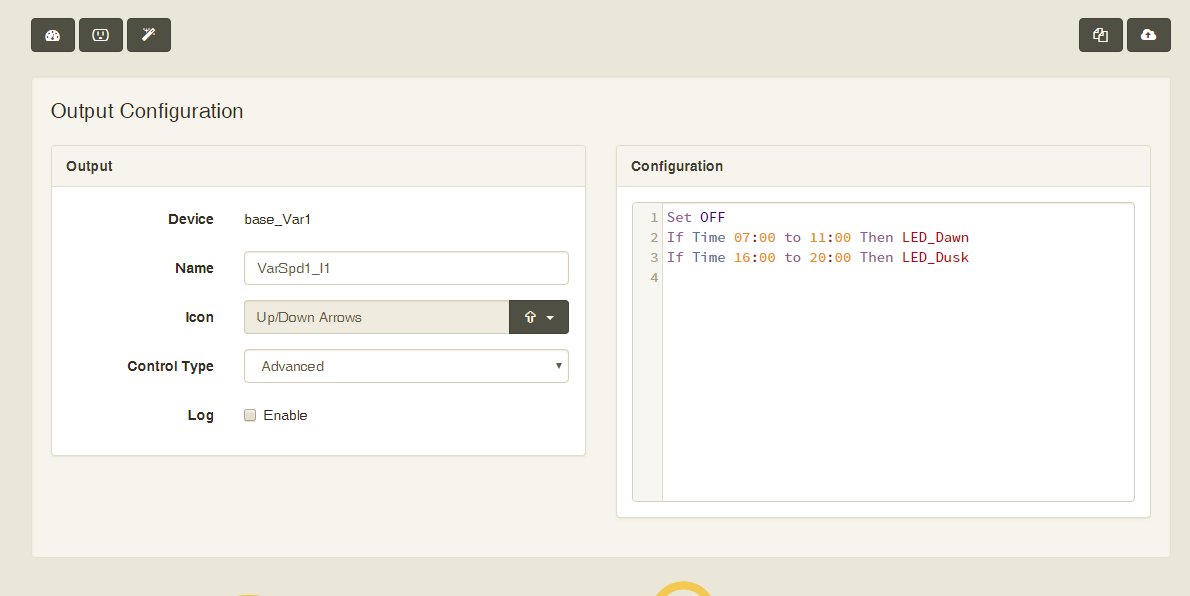Click the Output Configuration title
The height and width of the screenshot is (596, 1190).
147,111
